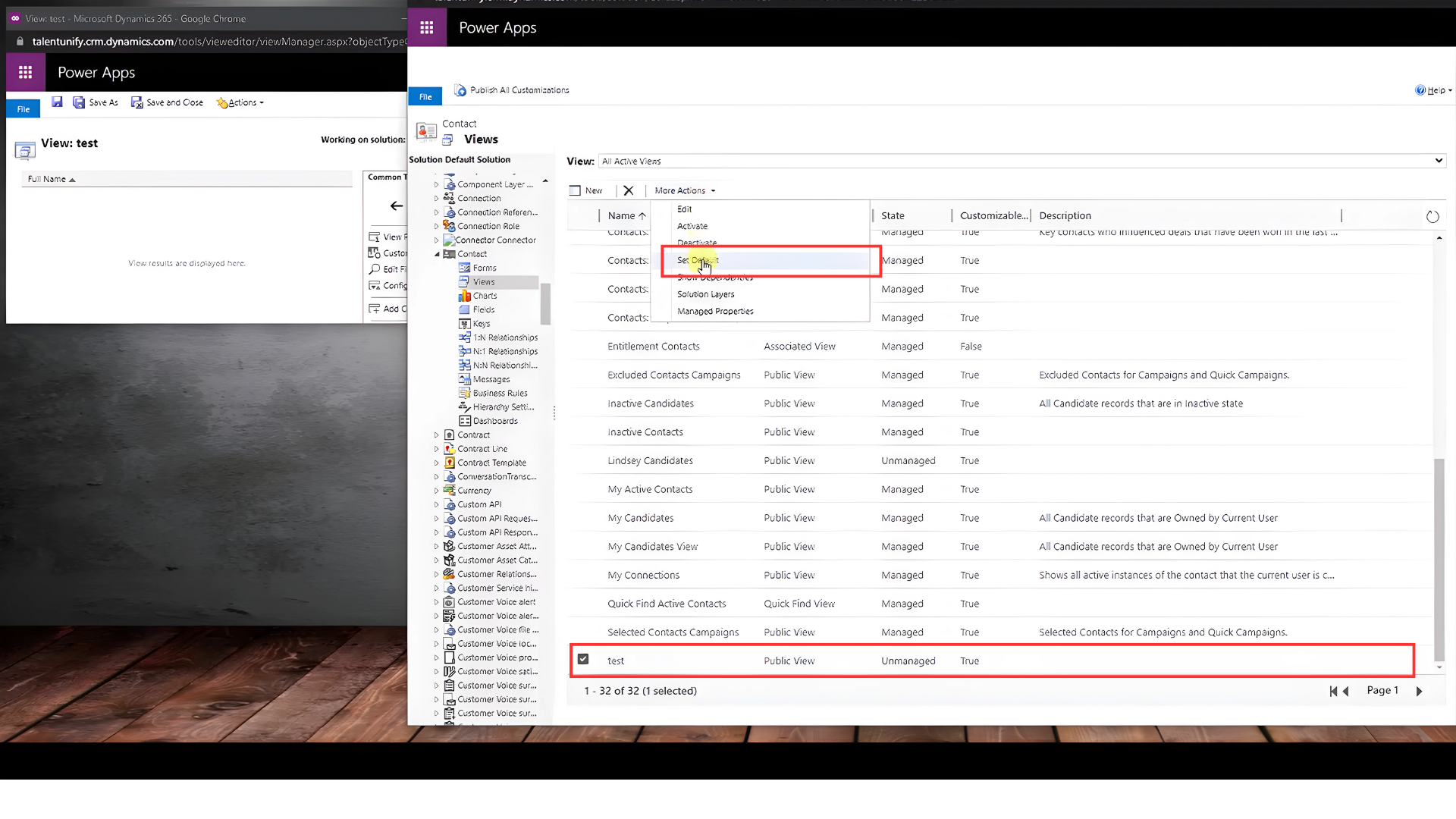Screen dimensions: 1456x819
Task: Click Save and Close in View test window
Action: point(167,102)
